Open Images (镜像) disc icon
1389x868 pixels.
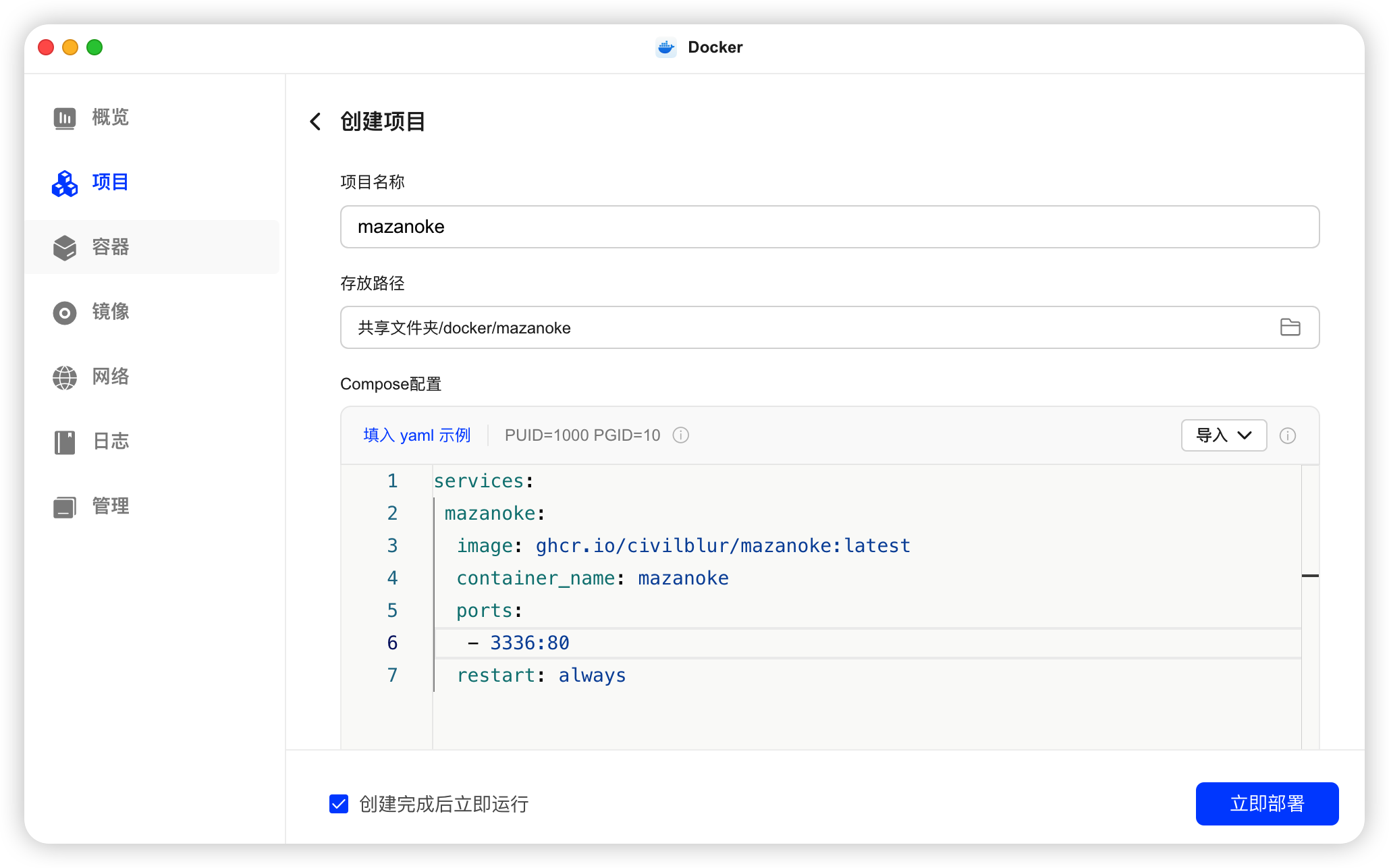tap(65, 313)
